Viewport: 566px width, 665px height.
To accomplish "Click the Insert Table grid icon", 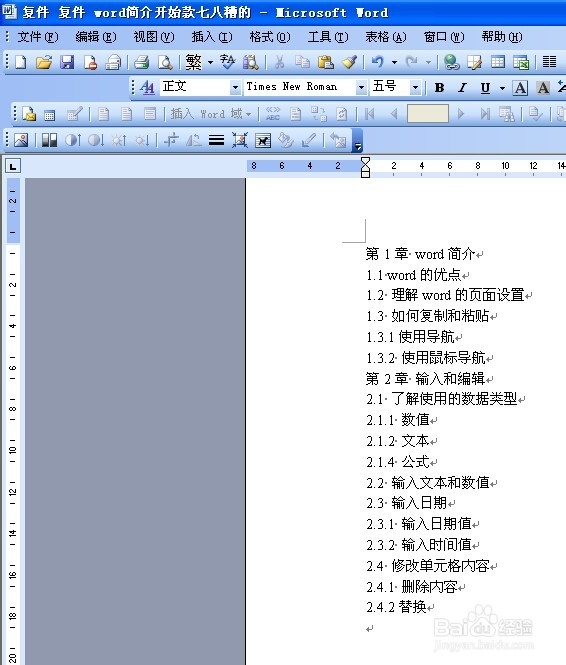I will click(498, 62).
